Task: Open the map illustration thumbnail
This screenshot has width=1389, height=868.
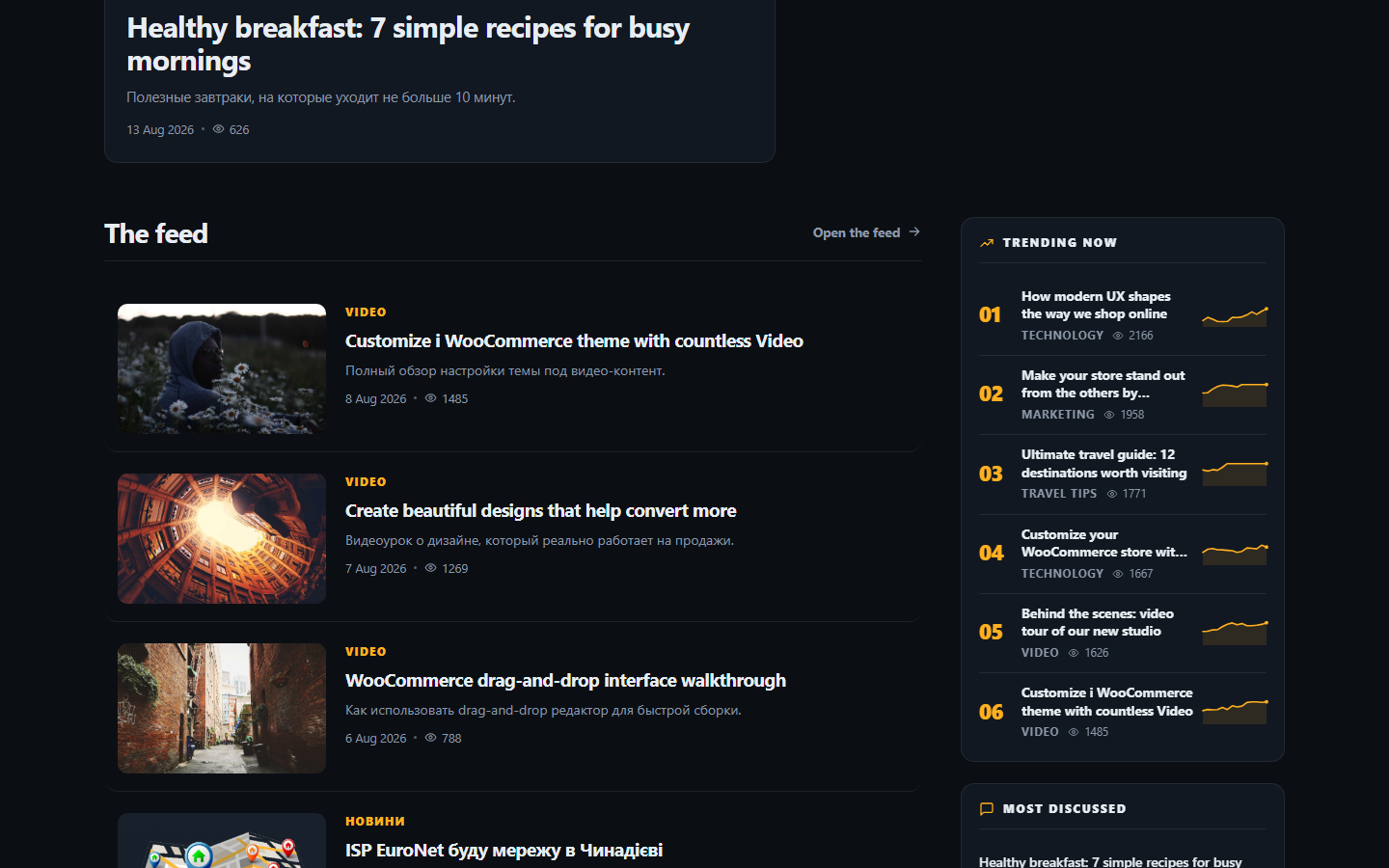Action: click(222, 840)
